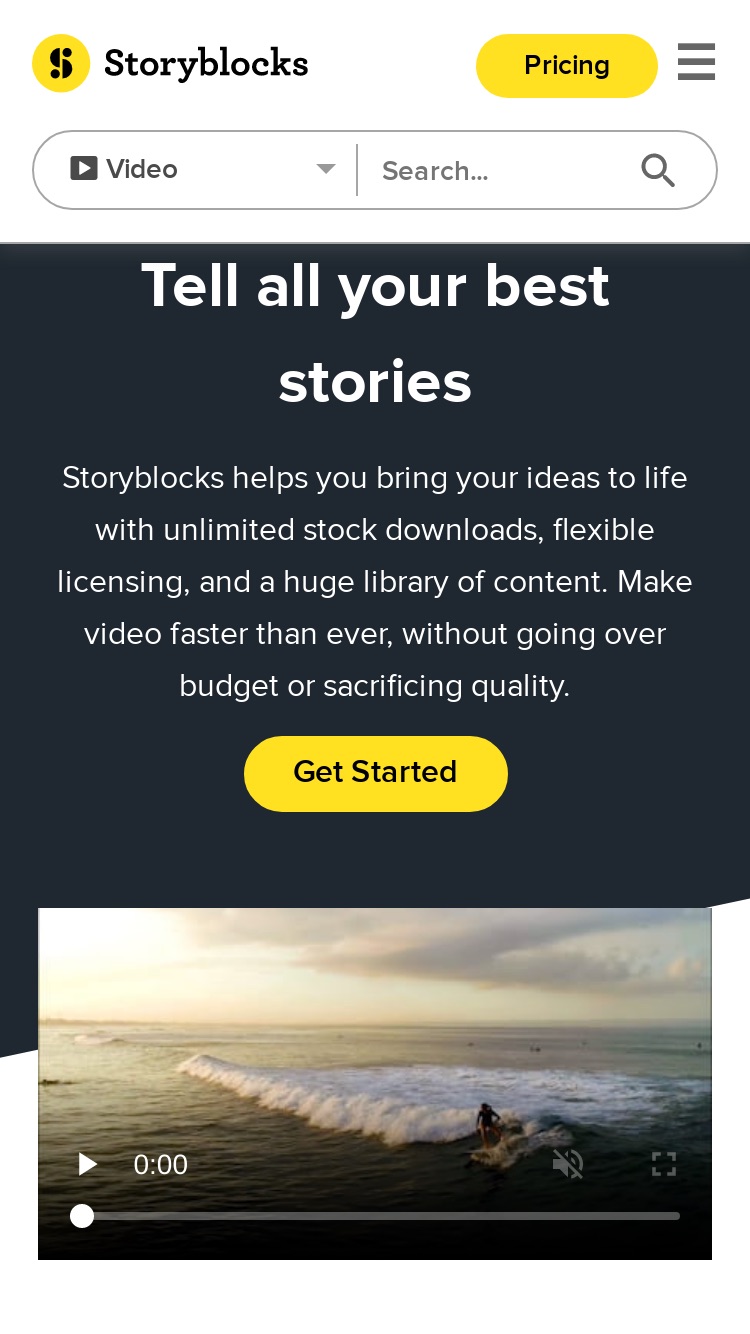The height and width of the screenshot is (1334, 750).
Task: Expand the media type dropdown arrow
Action: pos(326,169)
